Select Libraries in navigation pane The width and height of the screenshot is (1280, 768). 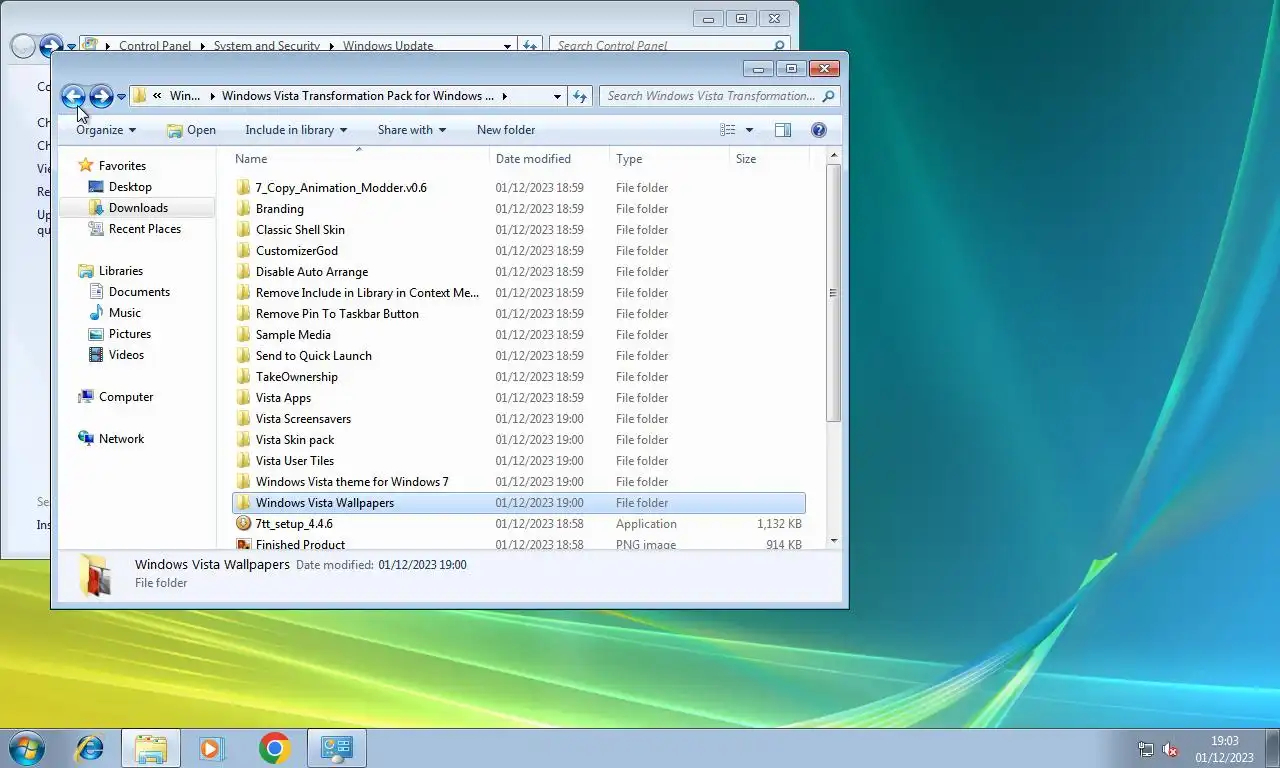(x=120, y=271)
